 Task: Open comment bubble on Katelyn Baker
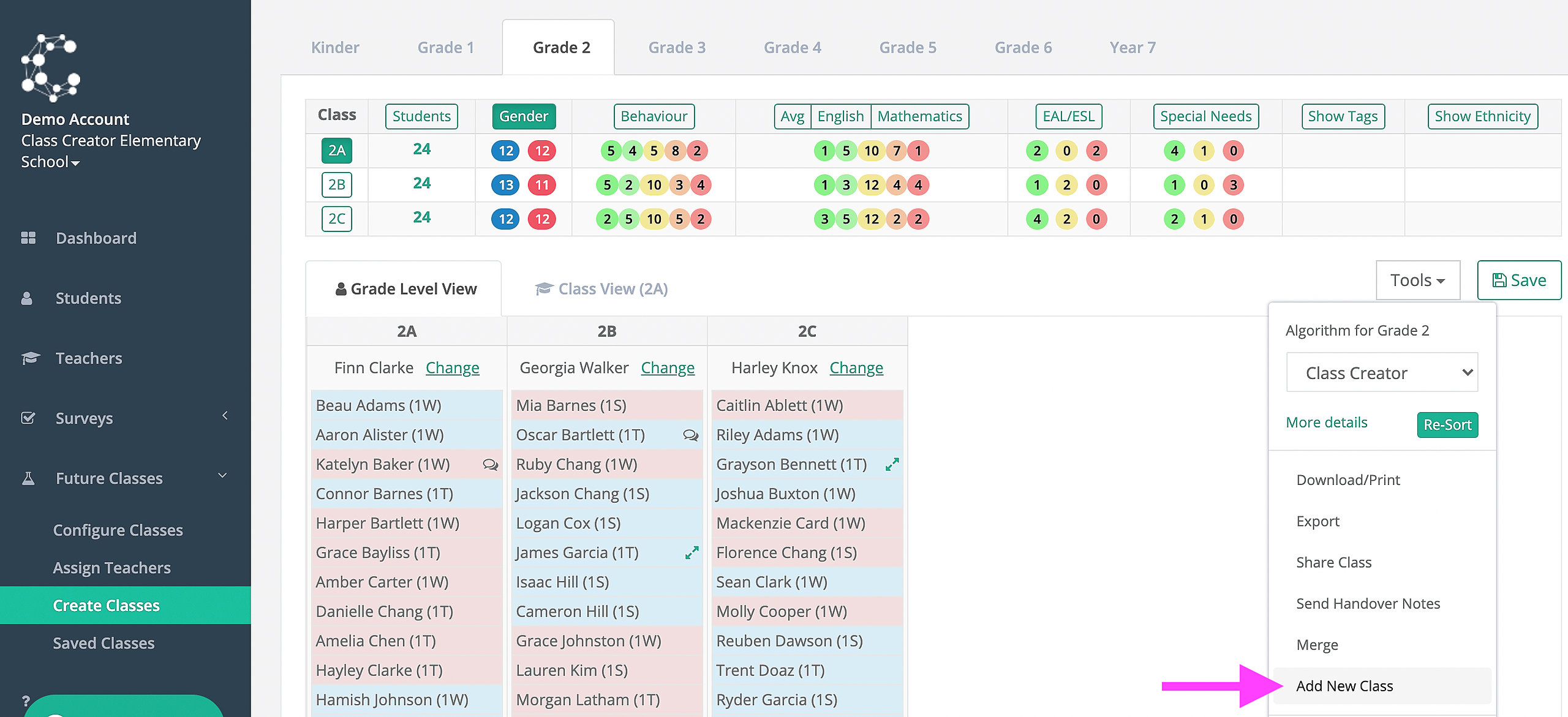[490, 465]
